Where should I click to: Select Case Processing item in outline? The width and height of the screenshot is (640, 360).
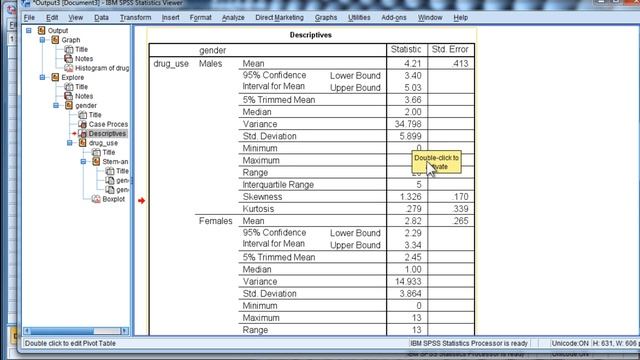[108, 124]
